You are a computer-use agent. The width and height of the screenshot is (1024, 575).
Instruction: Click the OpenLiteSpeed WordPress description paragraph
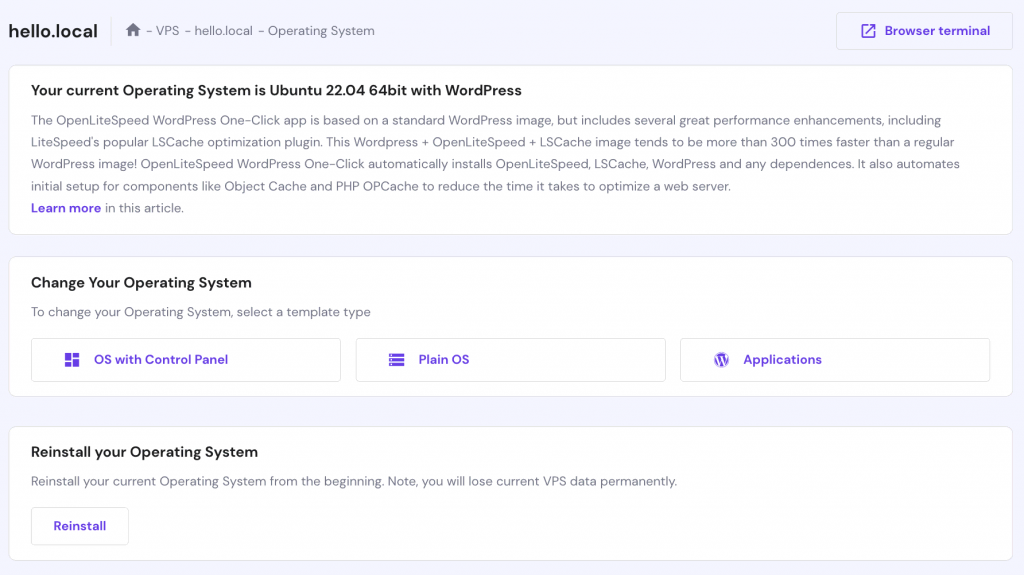(495, 153)
